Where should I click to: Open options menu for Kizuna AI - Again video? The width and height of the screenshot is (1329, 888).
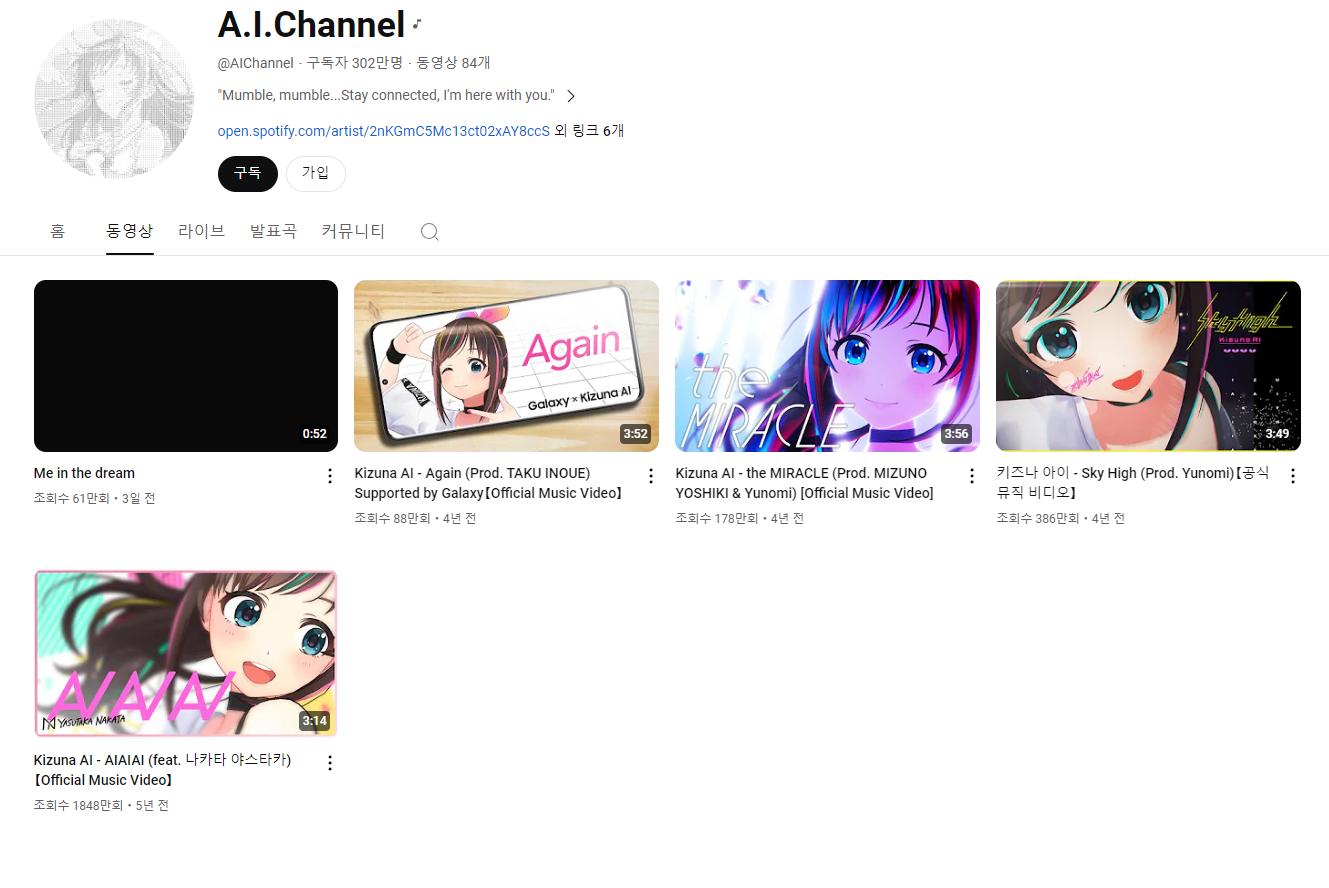(x=651, y=476)
